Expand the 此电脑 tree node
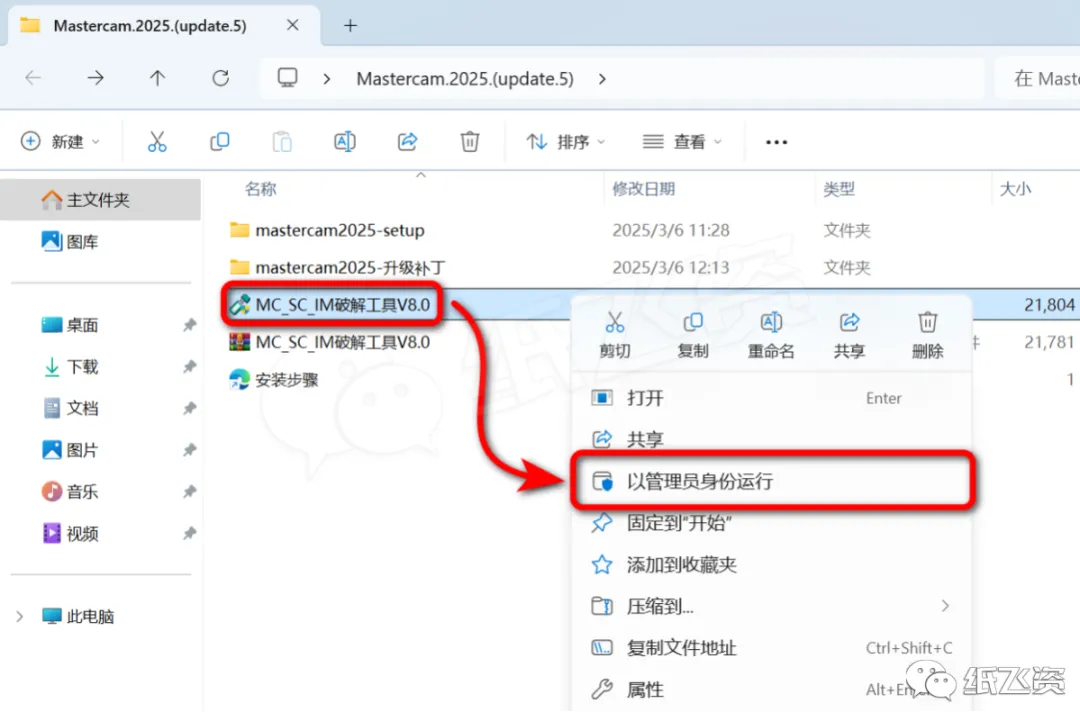The height and width of the screenshot is (712, 1080). tap(19, 616)
